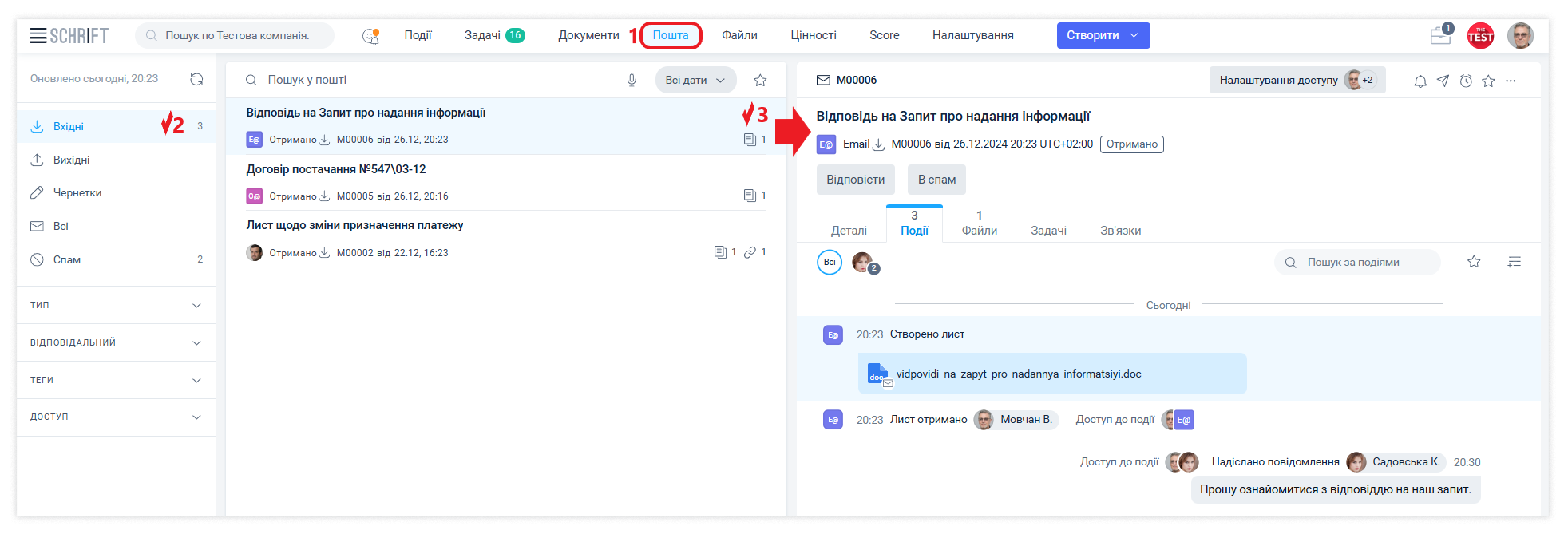This screenshot has height=538, width=1568.
Task: Open the three-dots more options menu
Action: click(1511, 81)
